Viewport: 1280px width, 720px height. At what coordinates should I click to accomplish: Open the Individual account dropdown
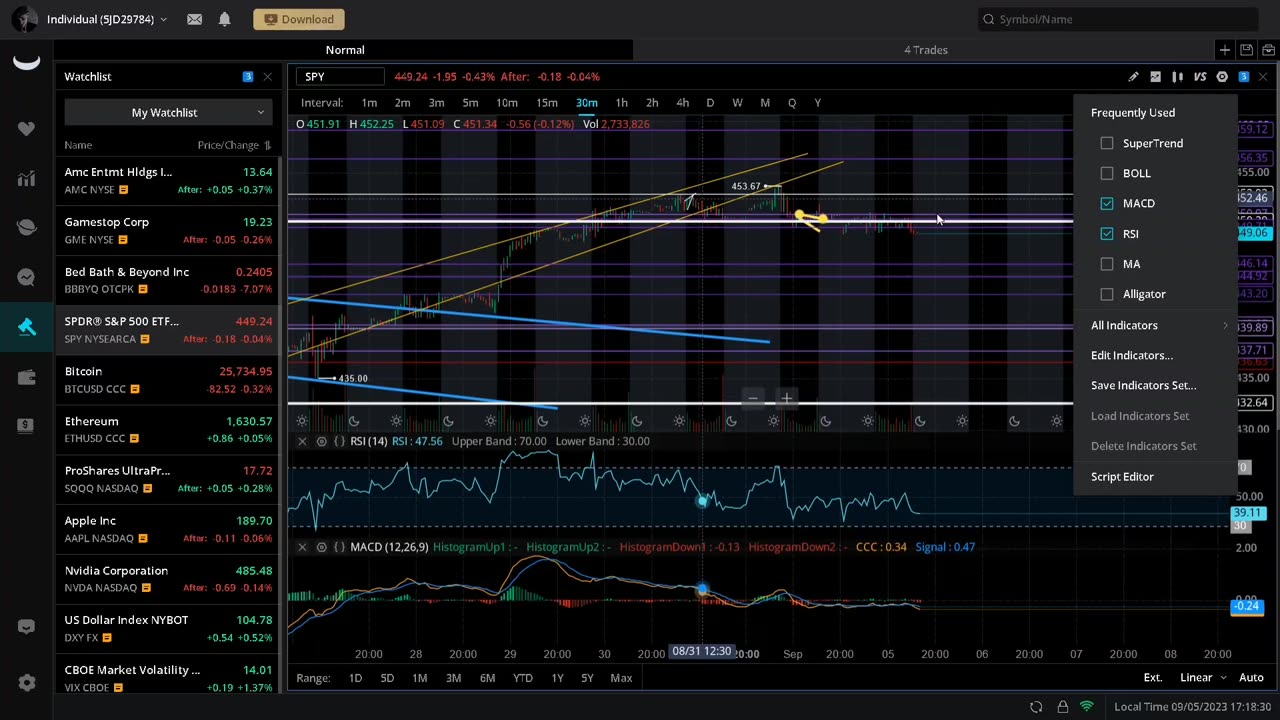pyautogui.click(x=107, y=19)
